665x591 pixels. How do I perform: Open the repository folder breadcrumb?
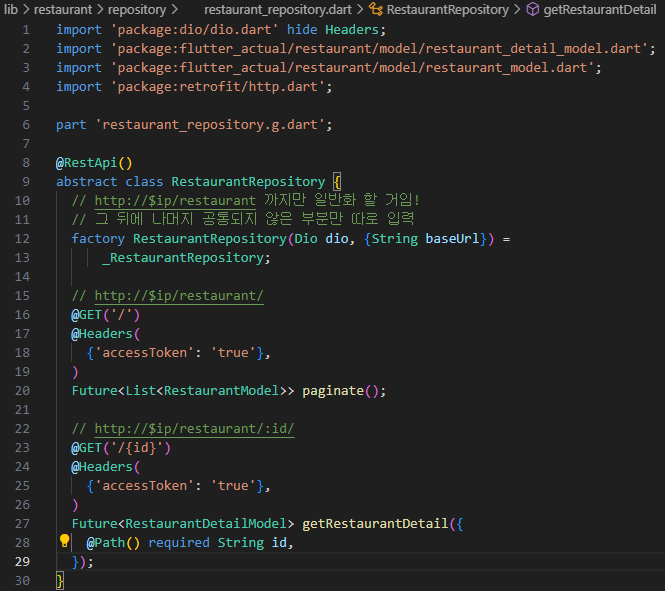click(137, 9)
